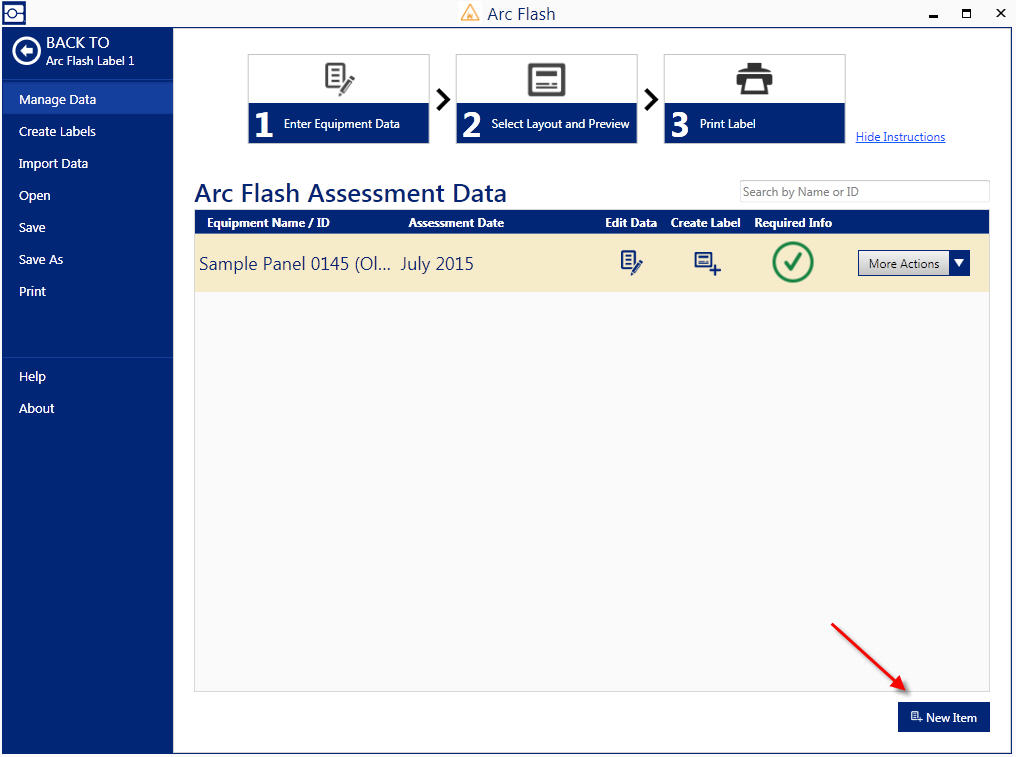The height and width of the screenshot is (757, 1016).
Task: Open the Manage Data menu item
Action: pos(58,99)
